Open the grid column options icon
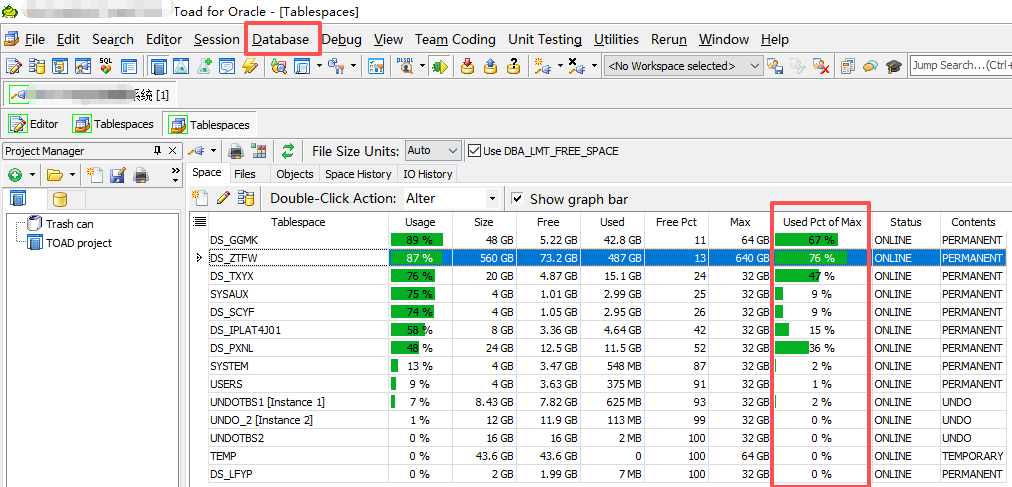The image size is (1012, 487). [x=199, y=221]
